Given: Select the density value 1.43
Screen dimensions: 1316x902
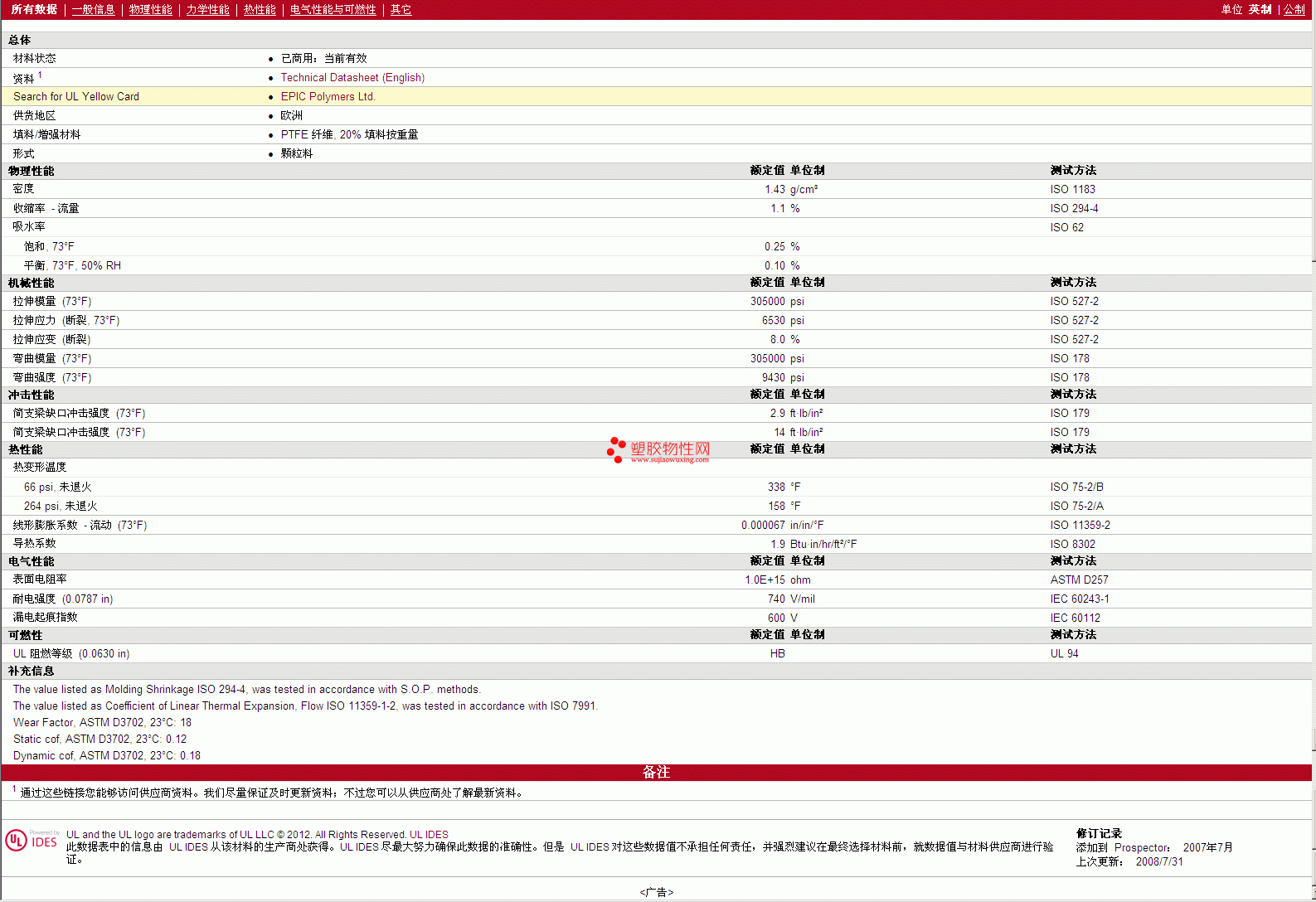Looking at the screenshot, I should (775, 190).
